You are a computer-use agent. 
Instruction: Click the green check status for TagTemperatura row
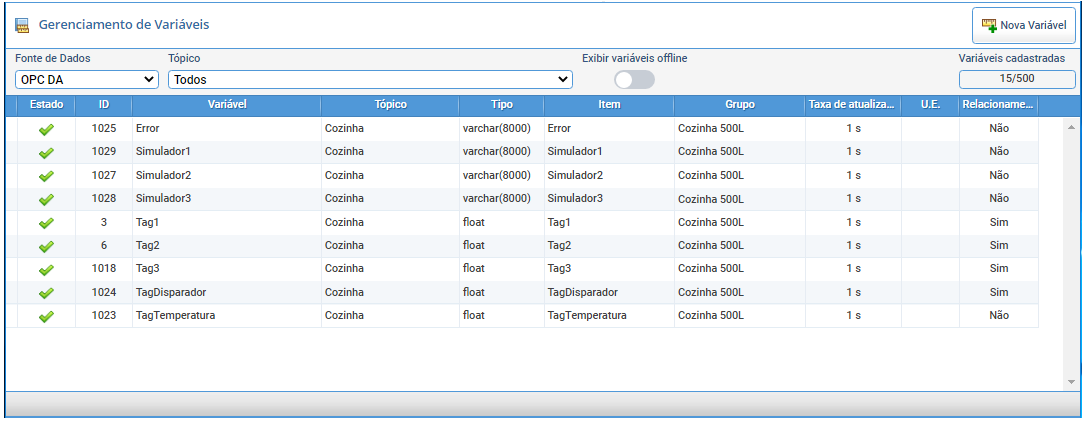(47, 317)
